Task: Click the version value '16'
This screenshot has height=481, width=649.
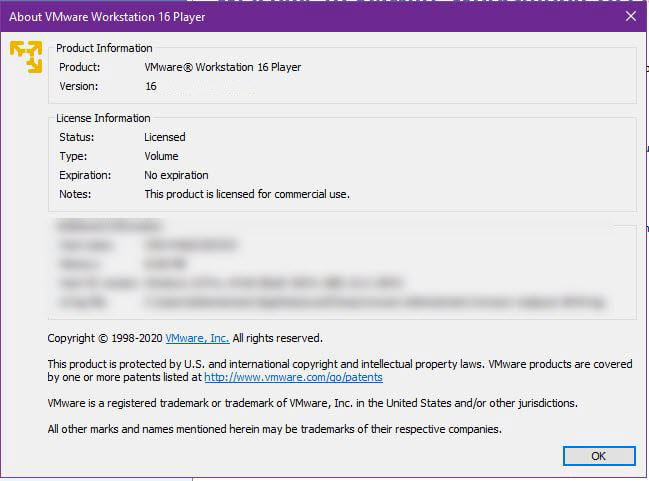Action: pos(151,86)
